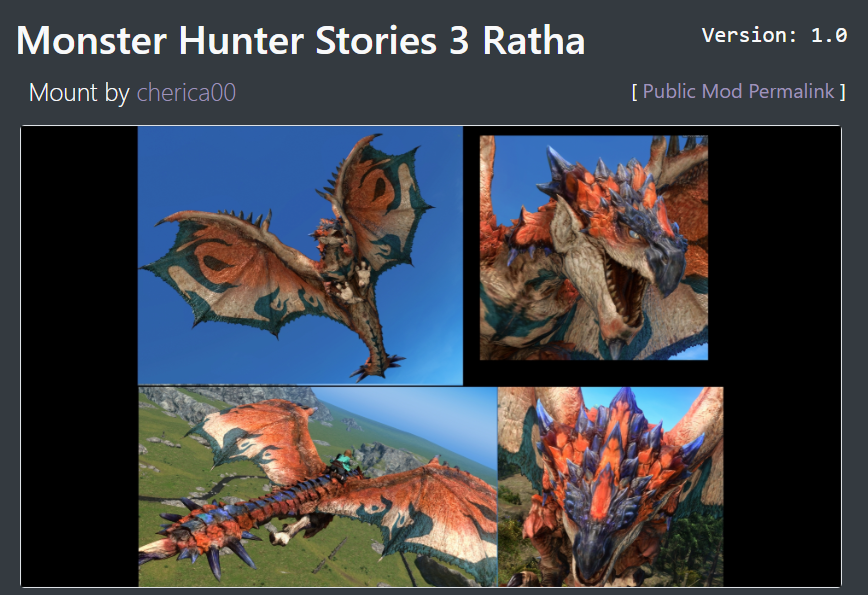Click the Monster Hunter Stories 3 Ratha title
Viewport: 868px width, 595px height.
pyautogui.click(x=301, y=40)
